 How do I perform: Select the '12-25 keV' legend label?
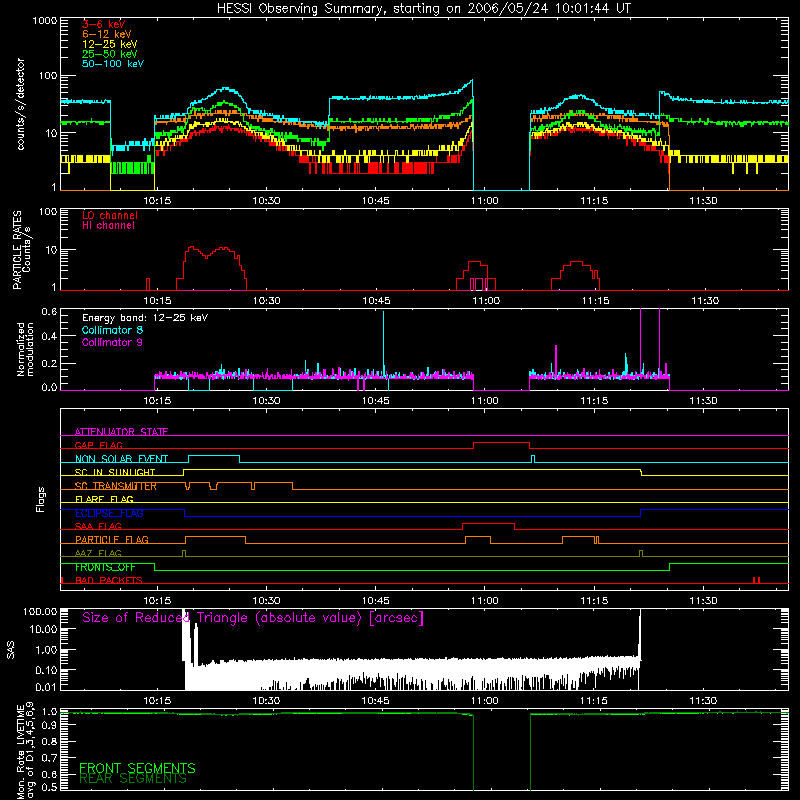tap(109, 44)
